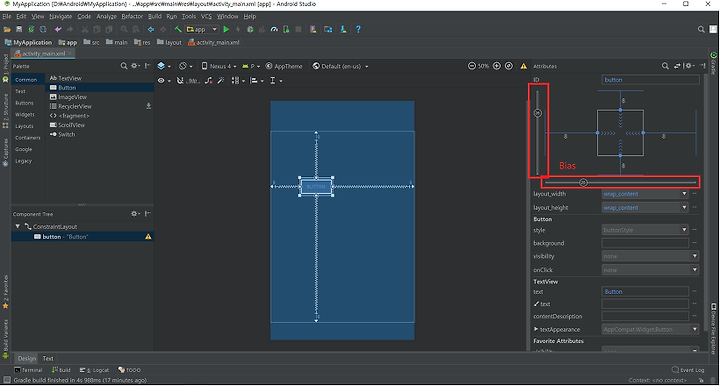Open the Tools menu
Screen dimensions: 720x386
[x=189, y=17]
